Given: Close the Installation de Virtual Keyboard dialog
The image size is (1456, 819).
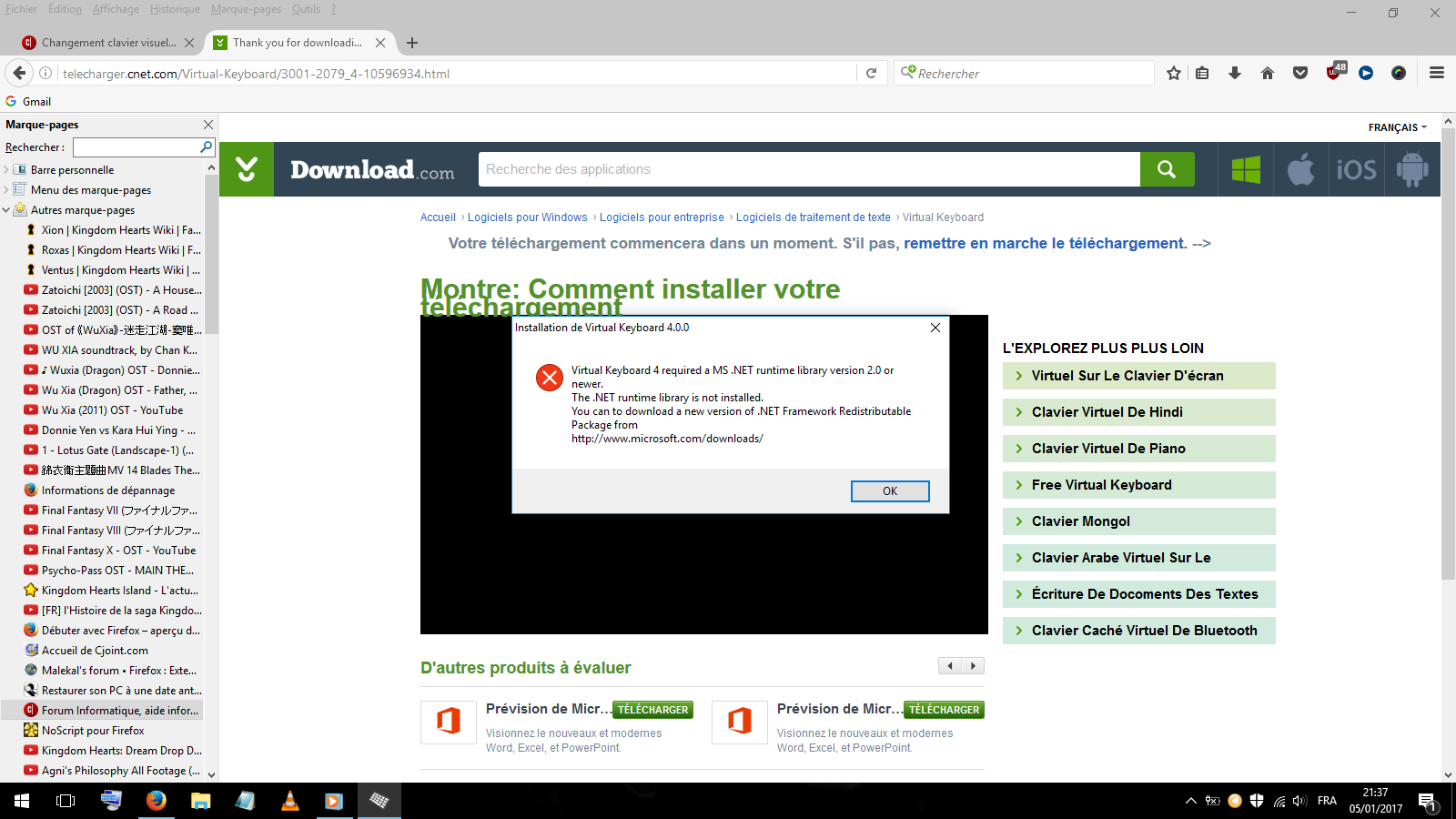Looking at the screenshot, I should point(935,328).
